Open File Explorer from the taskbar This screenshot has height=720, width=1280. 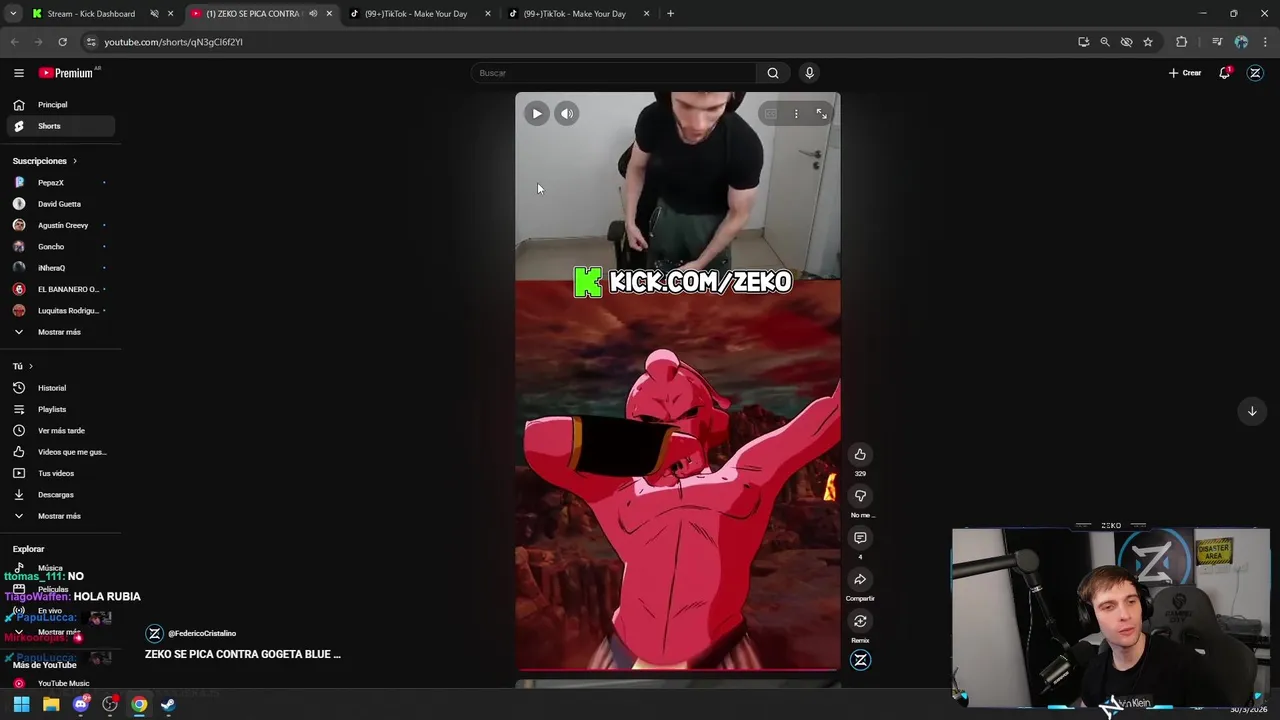(x=51, y=704)
